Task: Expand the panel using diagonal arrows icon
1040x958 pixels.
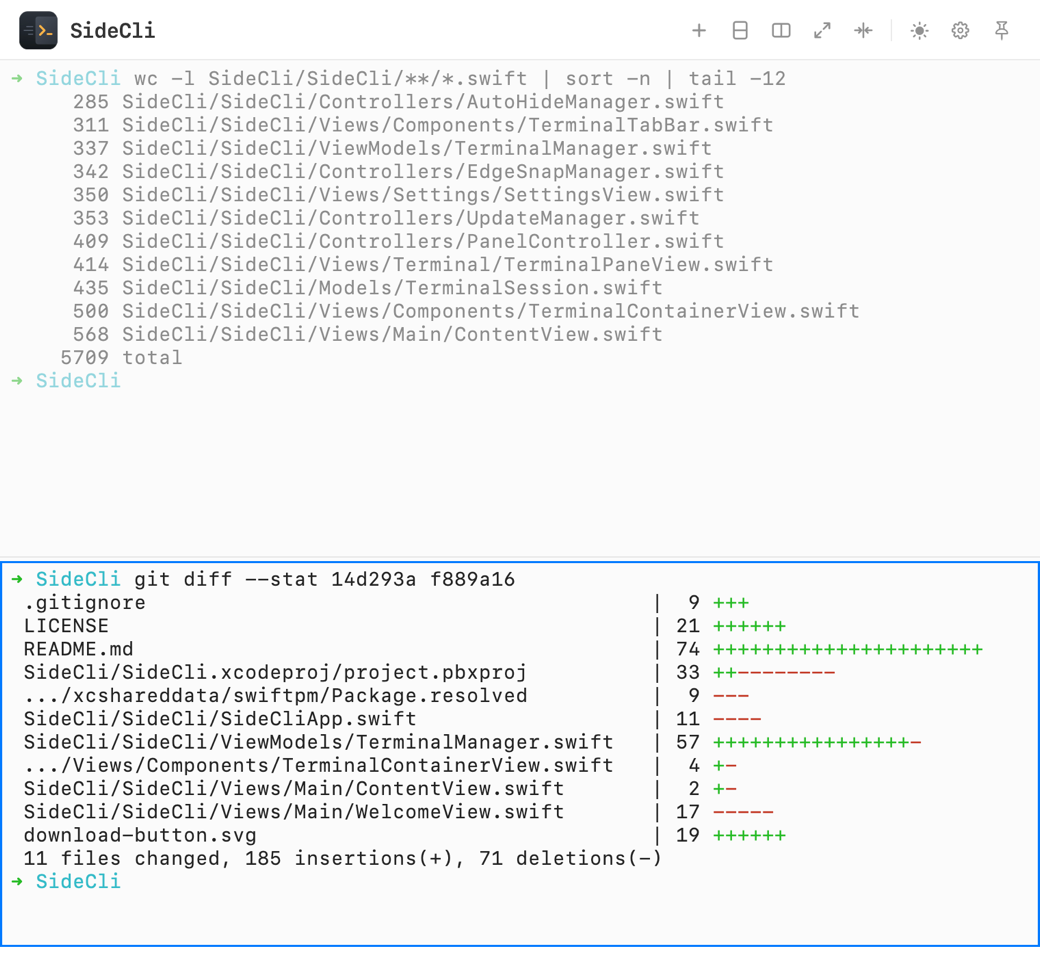Action: (822, 31)
